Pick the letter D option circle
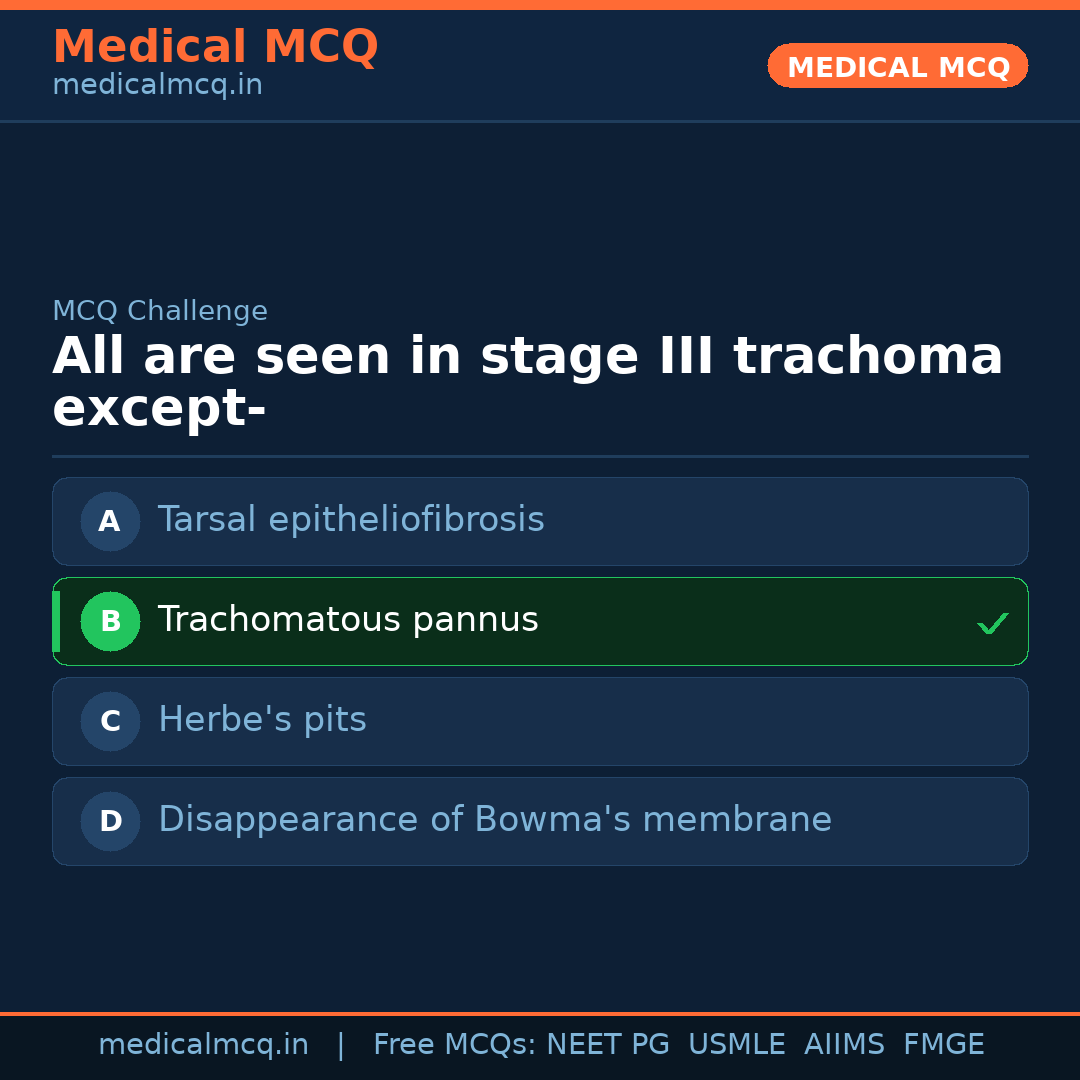The width and height of the screenshot is (1080, 1080). (x=110, y=821)
